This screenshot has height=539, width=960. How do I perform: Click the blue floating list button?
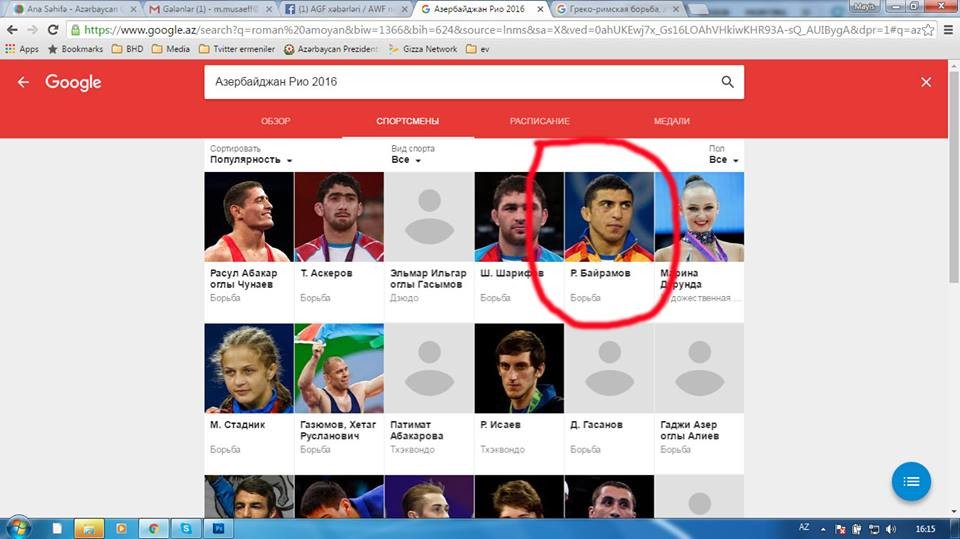(911, 481)
